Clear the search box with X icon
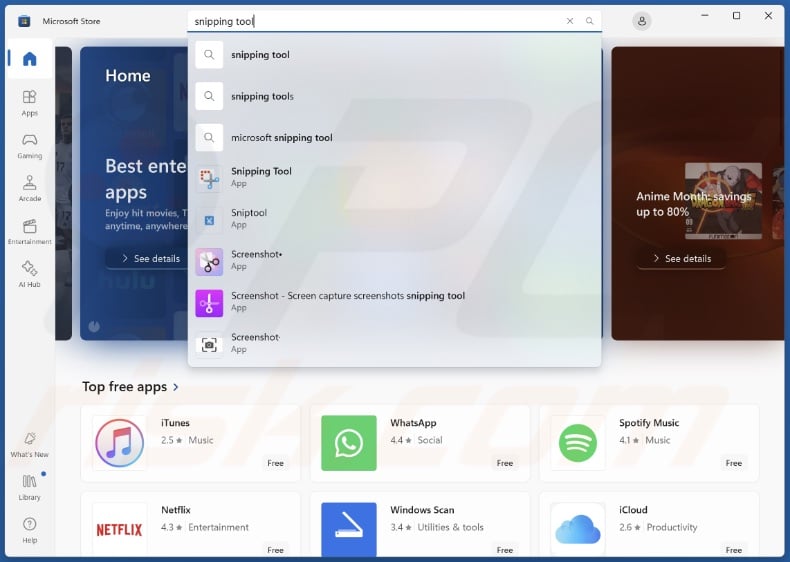The height and width of the screenshot is (562, 790). tap(570, 21)
